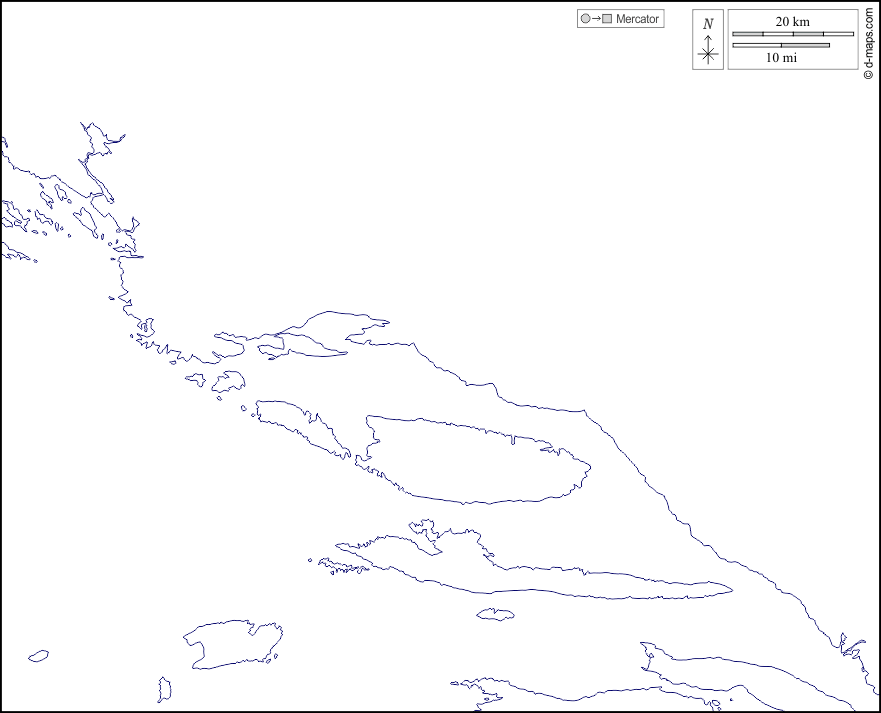The image size is (881, 713).
Task: Click the letter N above the compass
Action: [x=708, y=24]
